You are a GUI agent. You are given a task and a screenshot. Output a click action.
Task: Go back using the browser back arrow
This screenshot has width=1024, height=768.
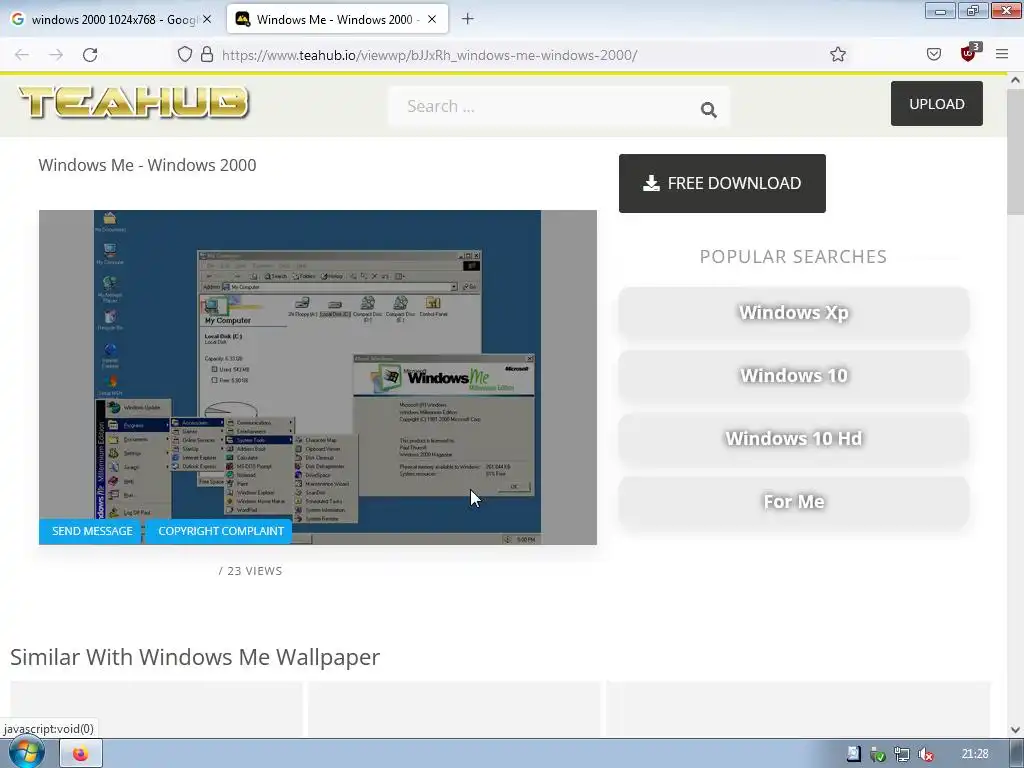click(22, 55)
